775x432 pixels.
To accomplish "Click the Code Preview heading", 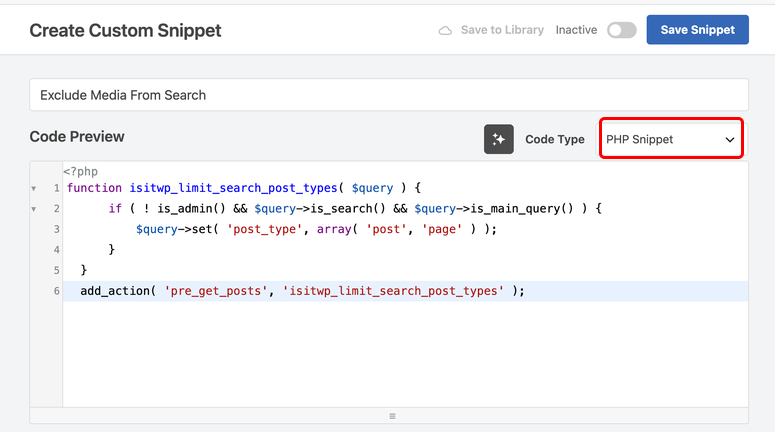I will 77,136.
